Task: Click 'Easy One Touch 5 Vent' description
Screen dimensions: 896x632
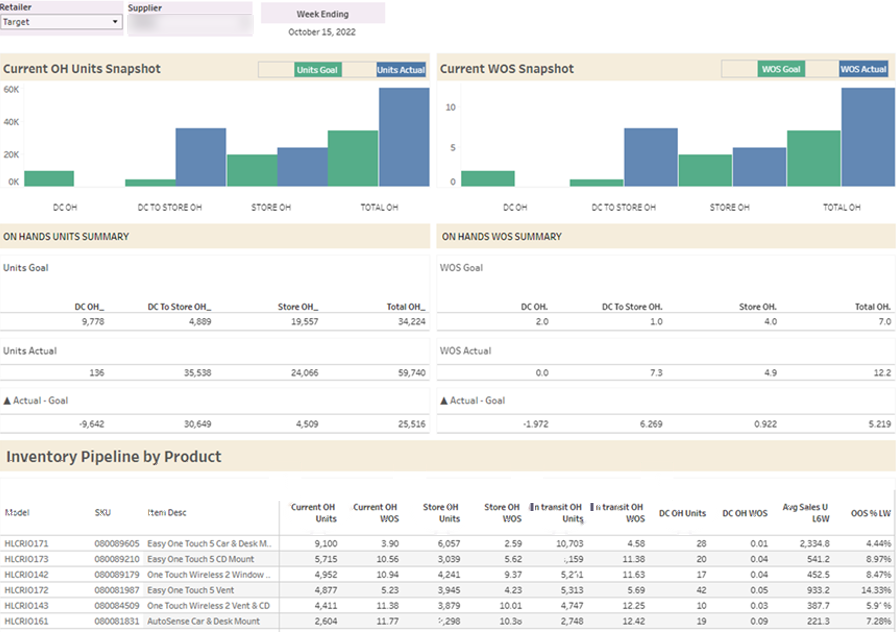Action: coord(190,590)
